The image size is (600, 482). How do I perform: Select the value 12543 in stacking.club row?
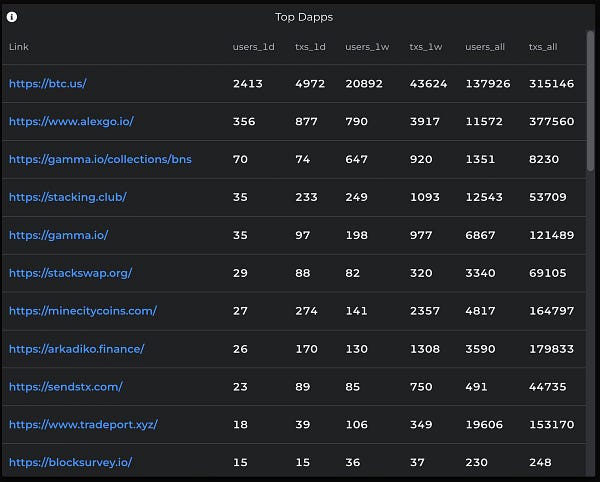484,197
